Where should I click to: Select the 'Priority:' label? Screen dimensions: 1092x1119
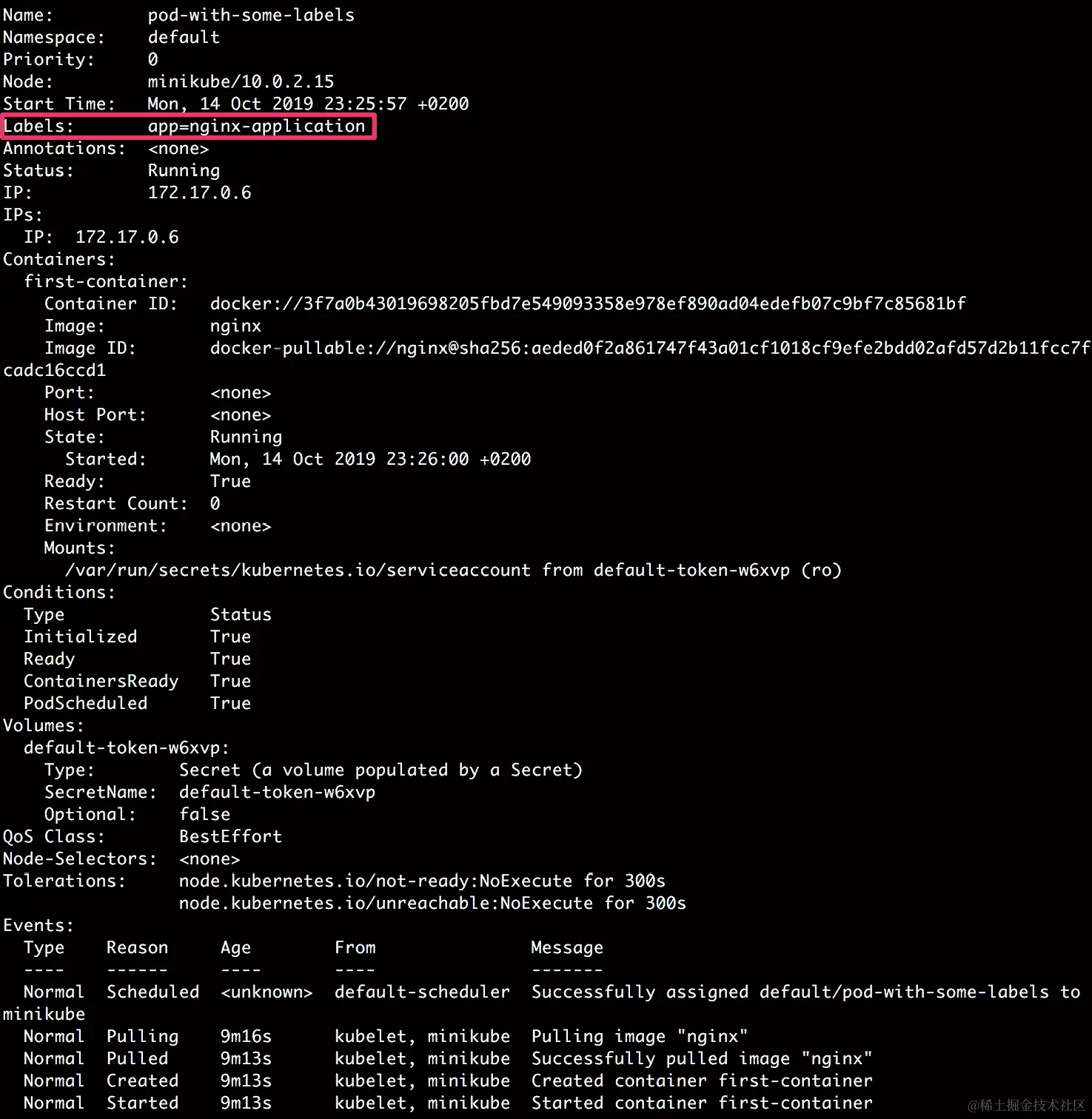[49, 60]
